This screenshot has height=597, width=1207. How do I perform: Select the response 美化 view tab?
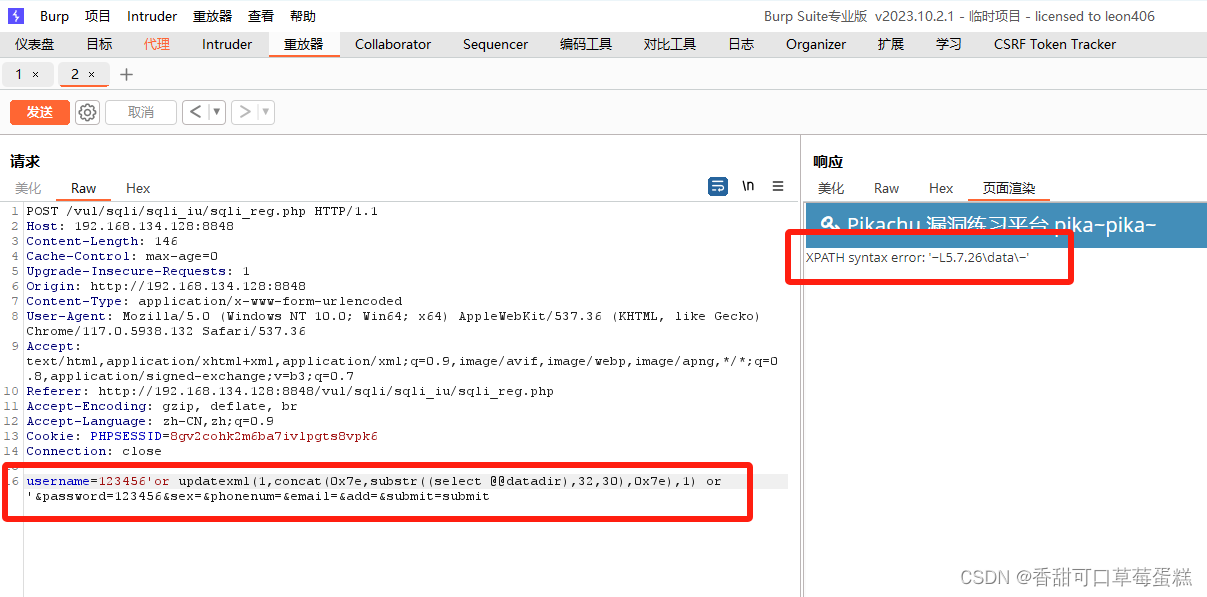pyautogui.click(x=831, y=188)
